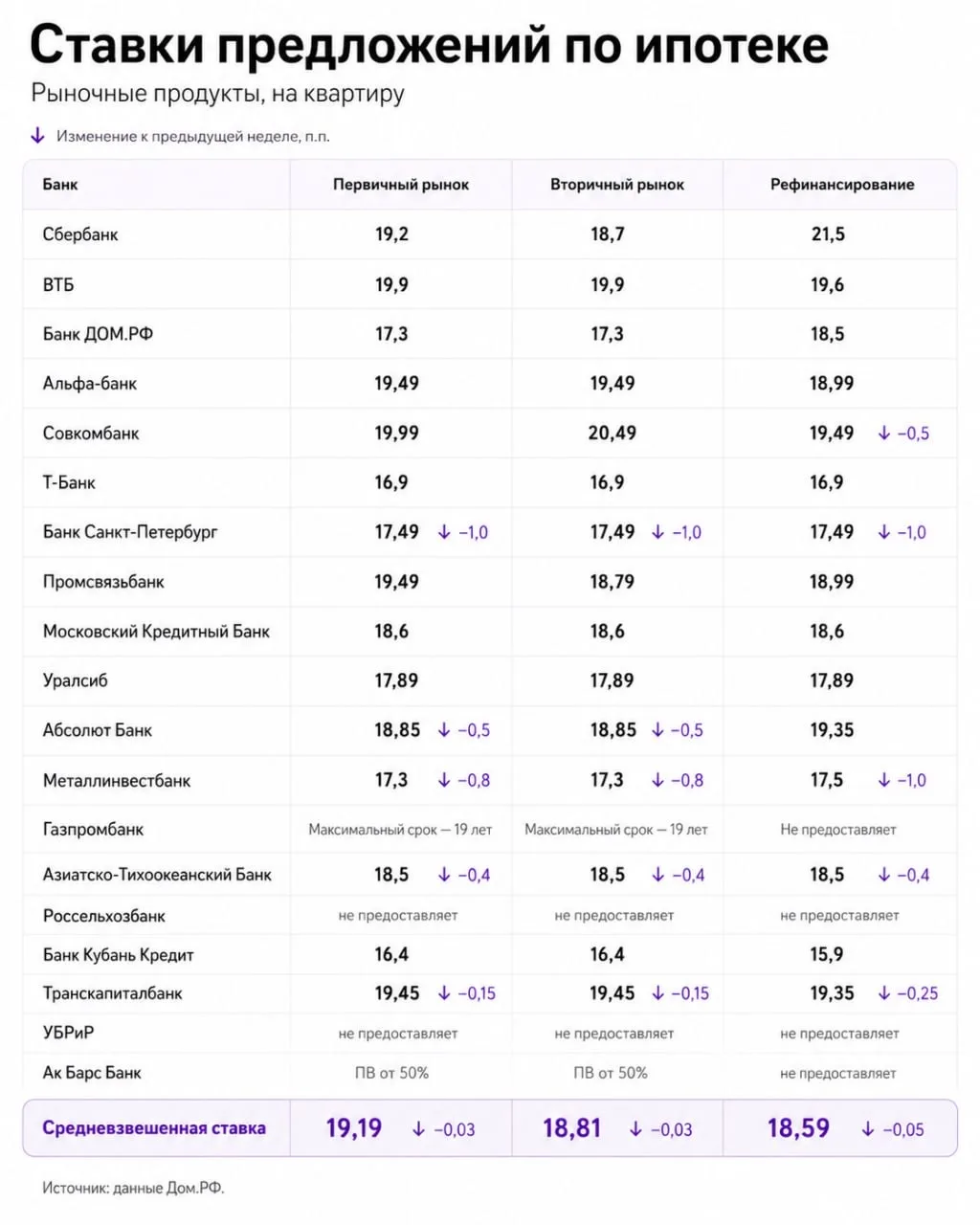Screen dimensions: 980x1225
Task: Click the Asia-Pacific Bank primary −0,4 arrow
Action: point(444,875)
